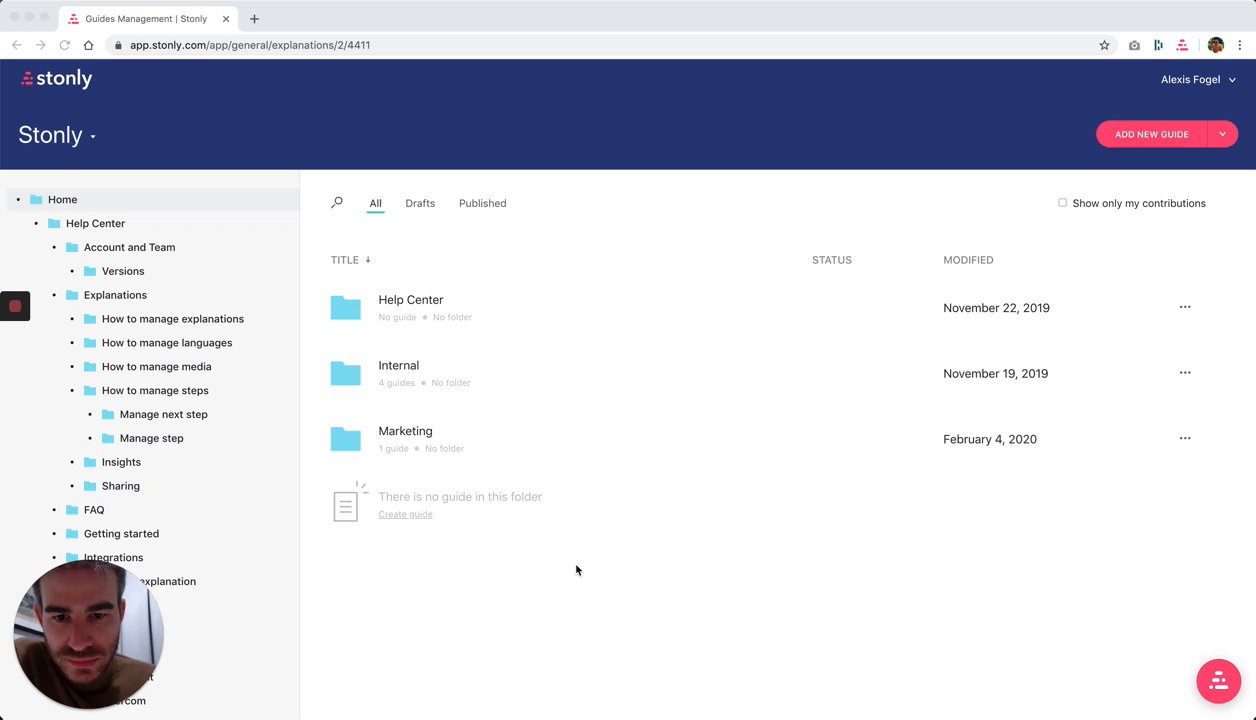Select the Guides Management browser tab
Image resolution: width=1256 pixels, height=720 pixels.
(147, 19)
